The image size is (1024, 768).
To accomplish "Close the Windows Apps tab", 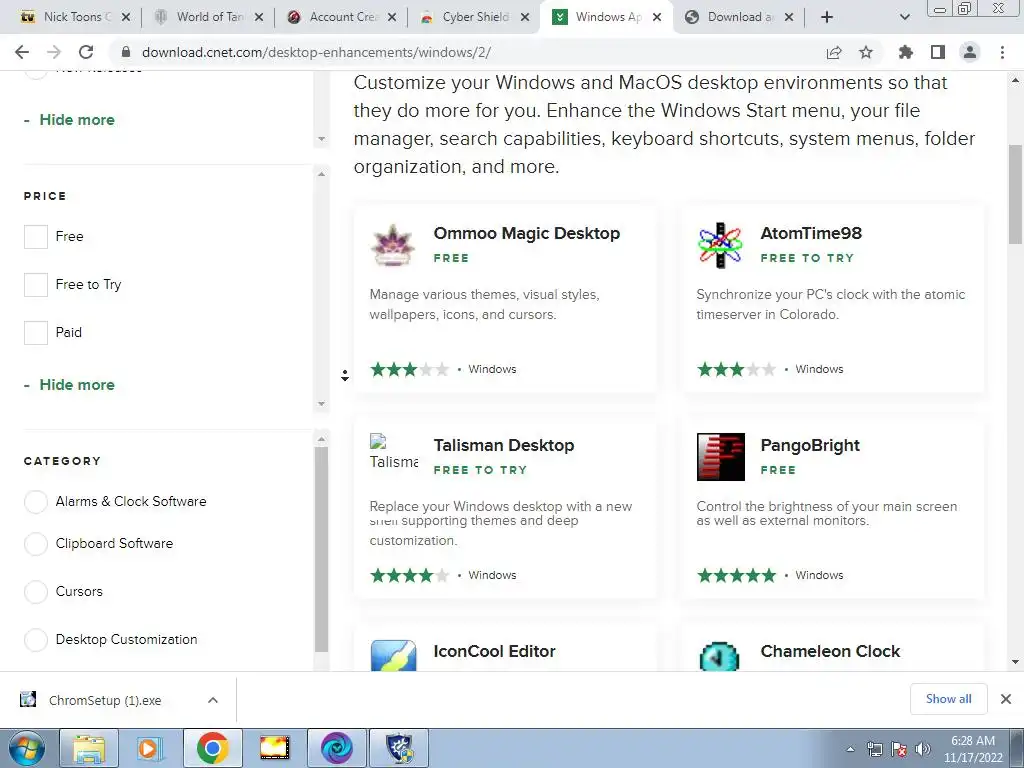I will (x=657, y=17).
